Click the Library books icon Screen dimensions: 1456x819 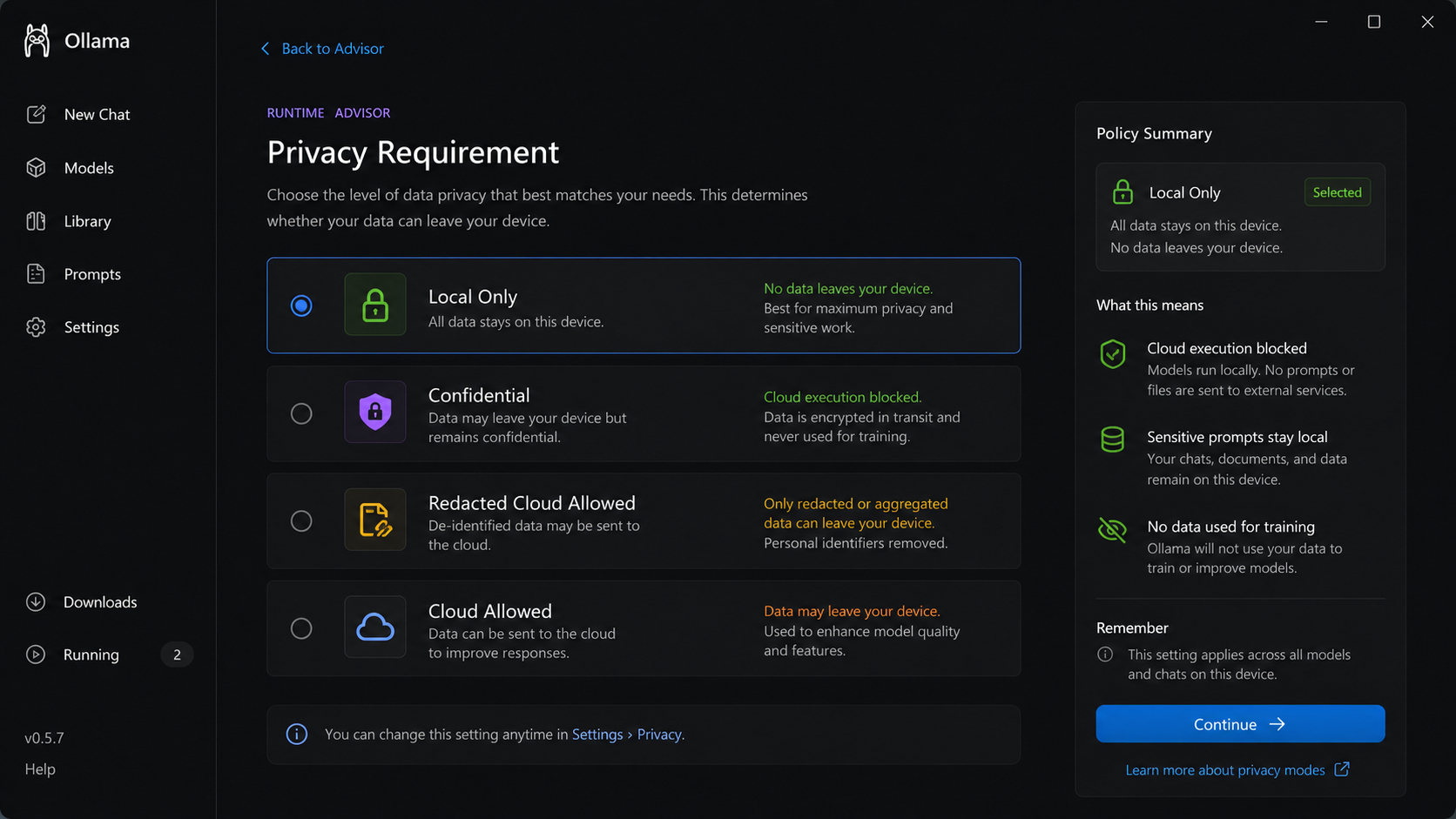tap(36, 221)
